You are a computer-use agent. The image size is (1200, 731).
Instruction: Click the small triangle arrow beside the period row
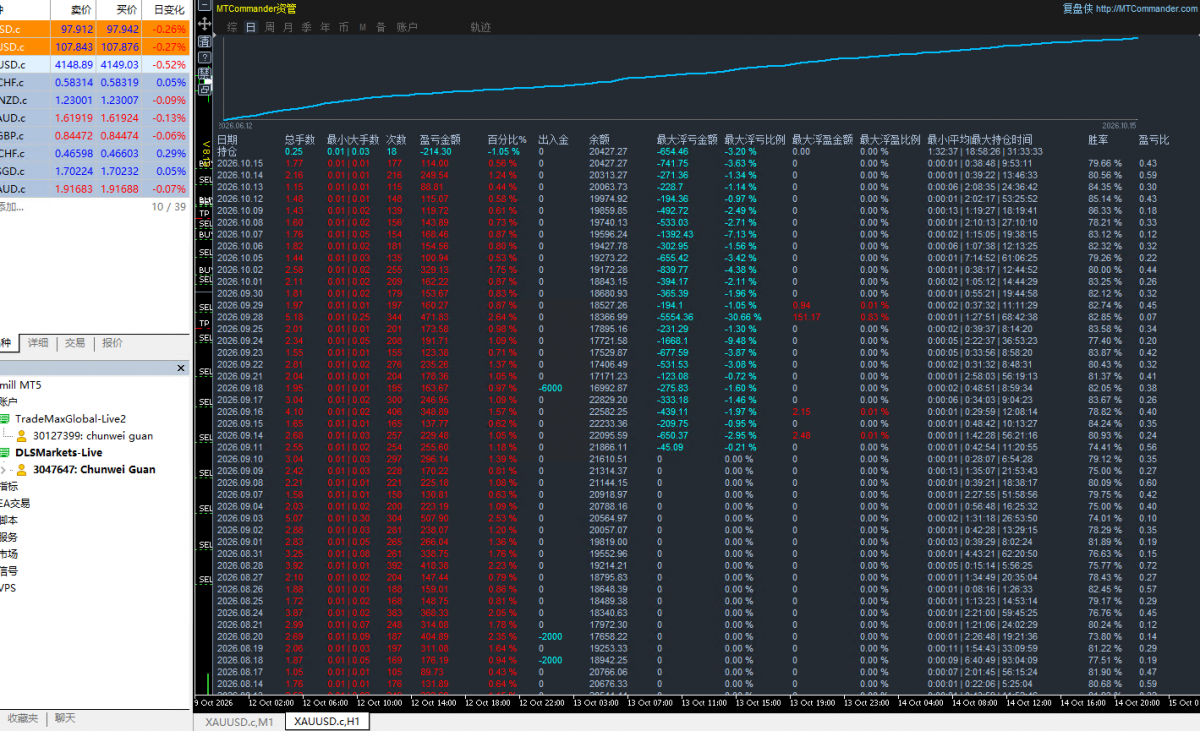[x=215, y=35]
